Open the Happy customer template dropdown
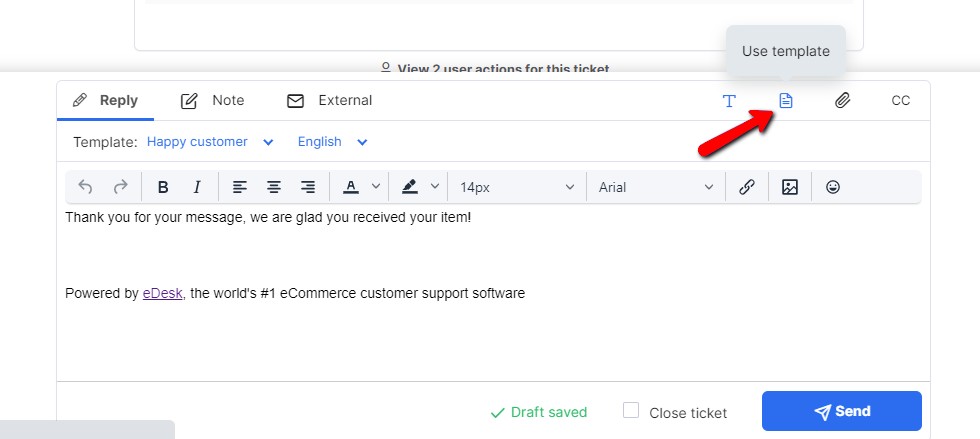 (x=210, y=142)
